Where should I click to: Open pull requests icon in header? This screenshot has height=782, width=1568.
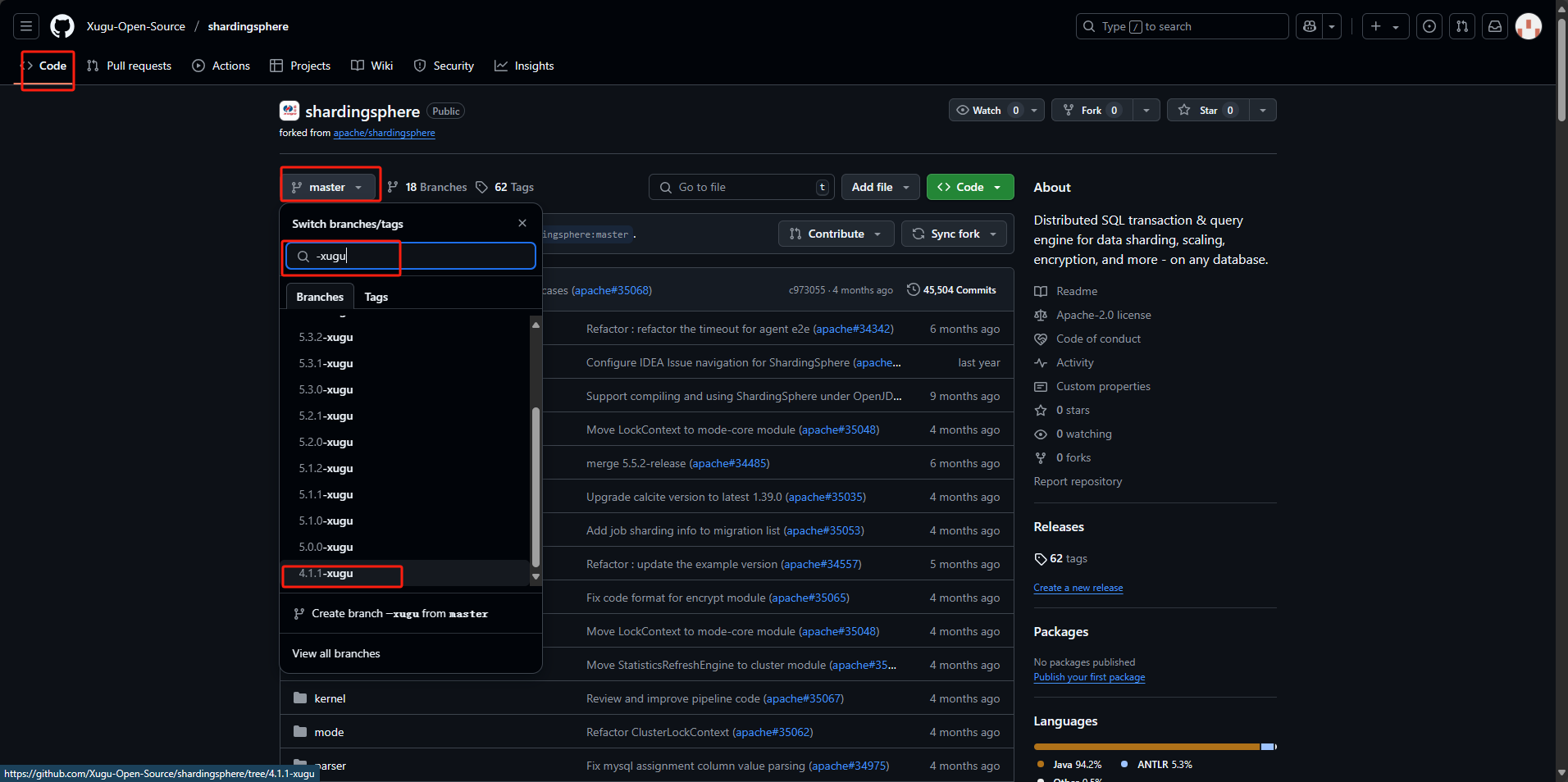coord(1462,26)
